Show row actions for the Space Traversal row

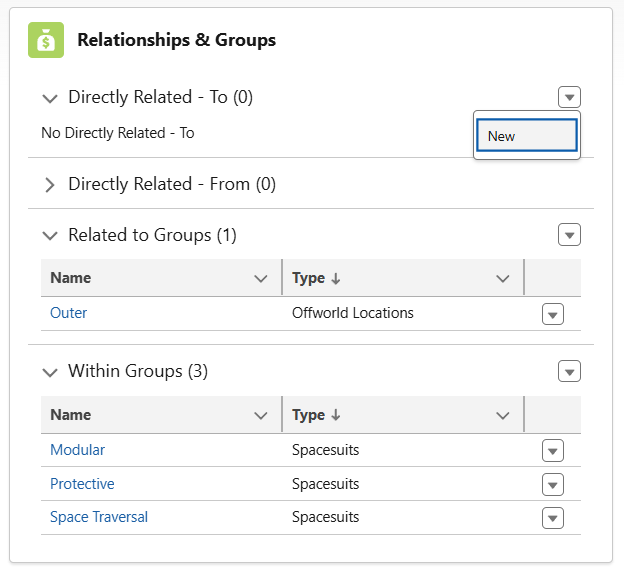tap(552, 518)
